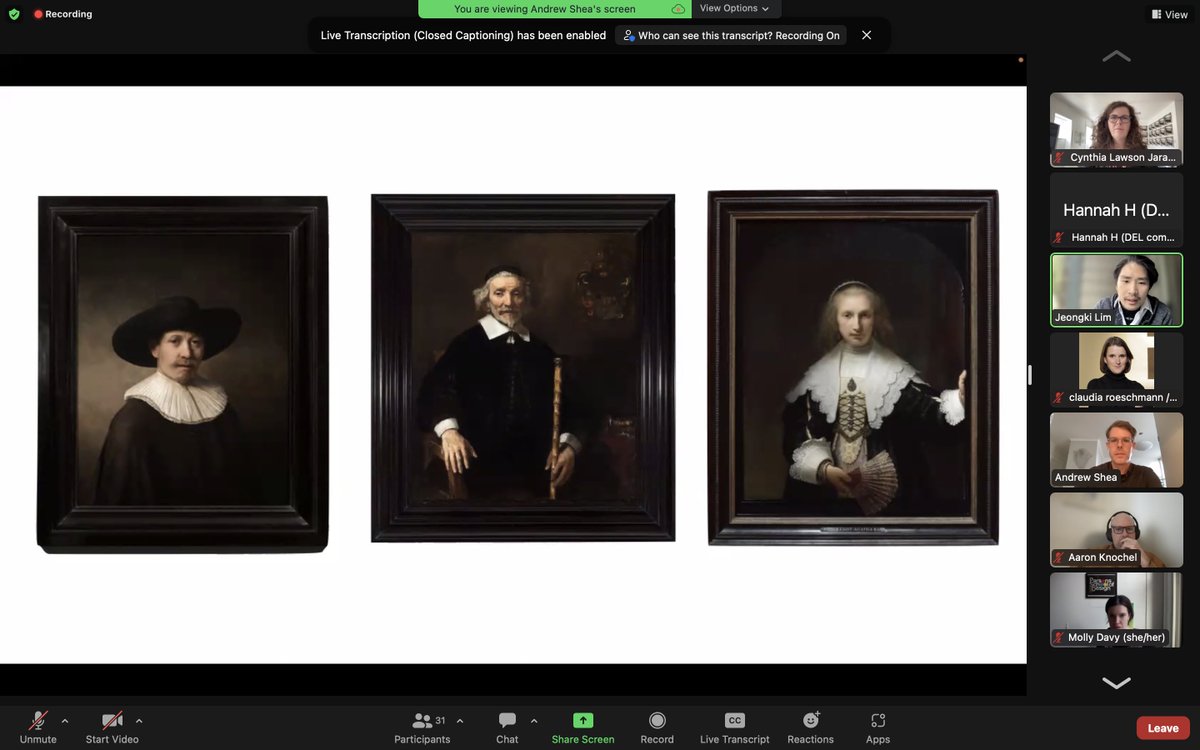Image resolution: width=1200 pixels, height=750 pixels.
Task: Select Jeongki Lim's video tile
Action: pyautogui.click(x=1116, y=290)
